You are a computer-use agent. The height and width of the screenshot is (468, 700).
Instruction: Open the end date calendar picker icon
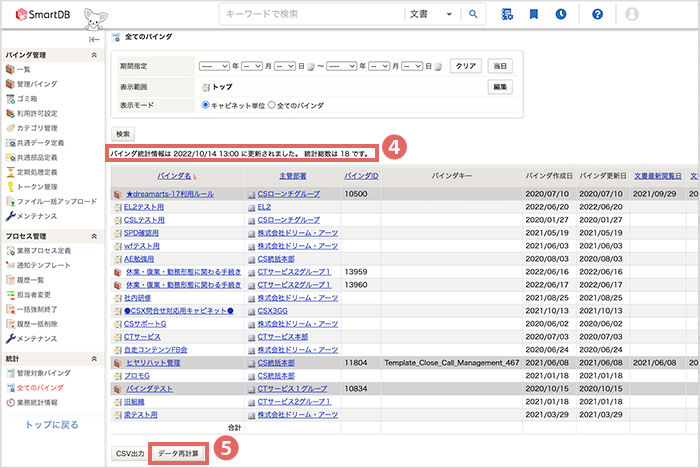438,67
